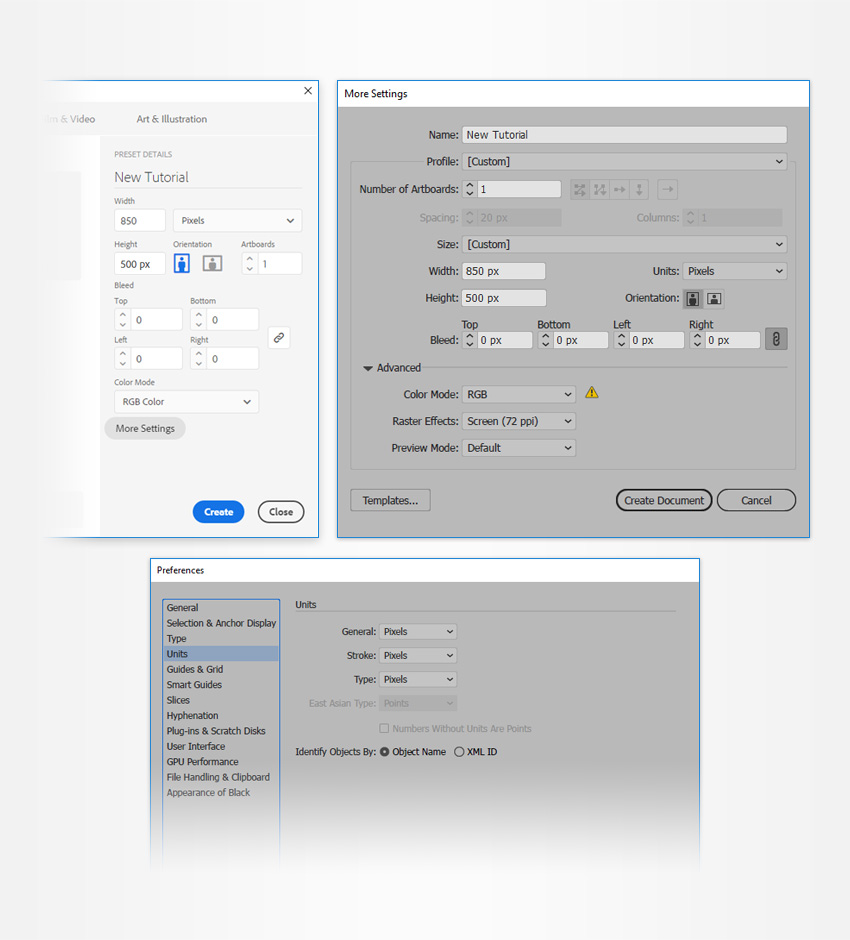
Task: Click the Grid by Row artboard layout icon
Action: point(580,189)
